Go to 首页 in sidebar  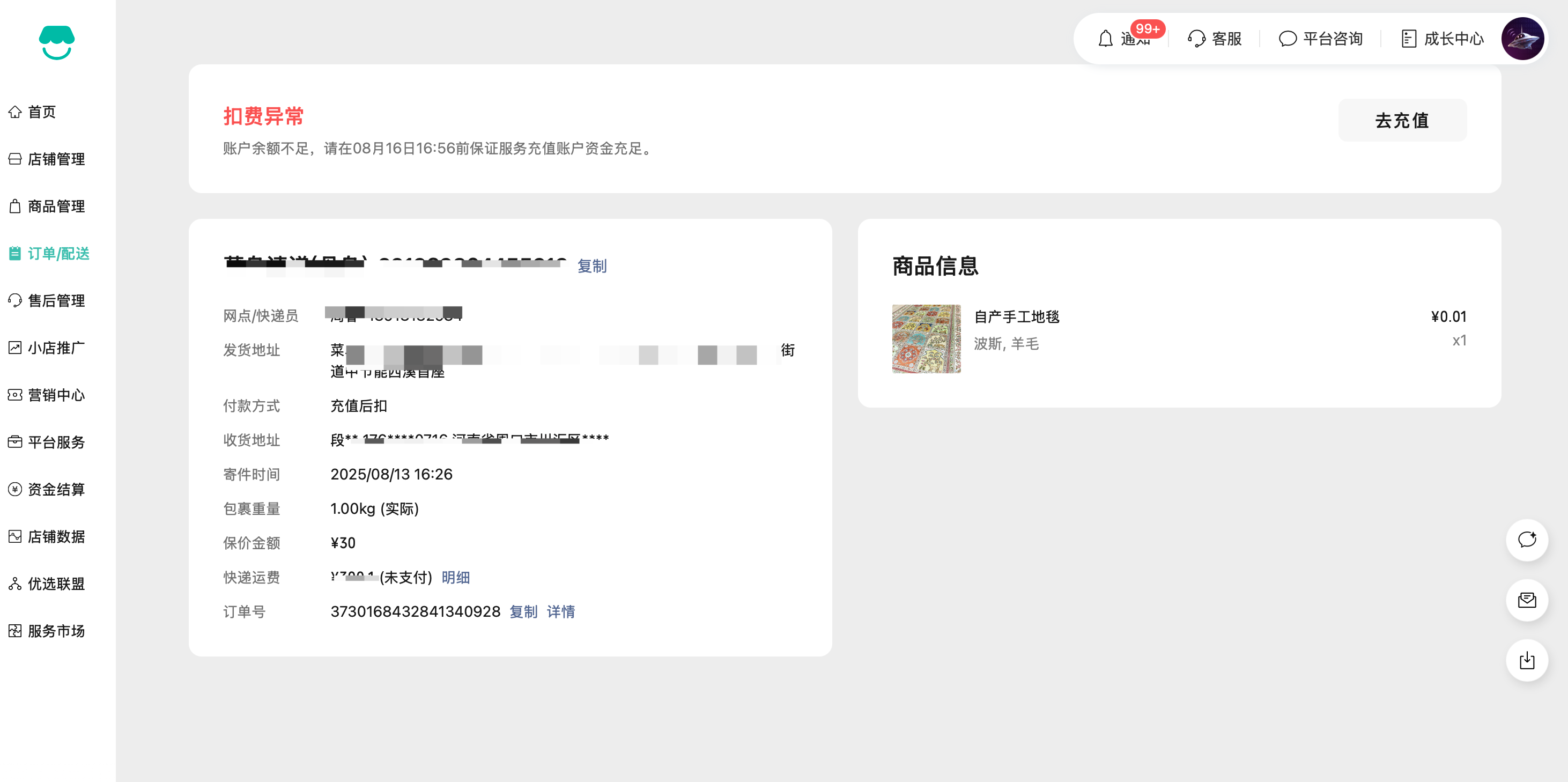(x=41, y=112)
